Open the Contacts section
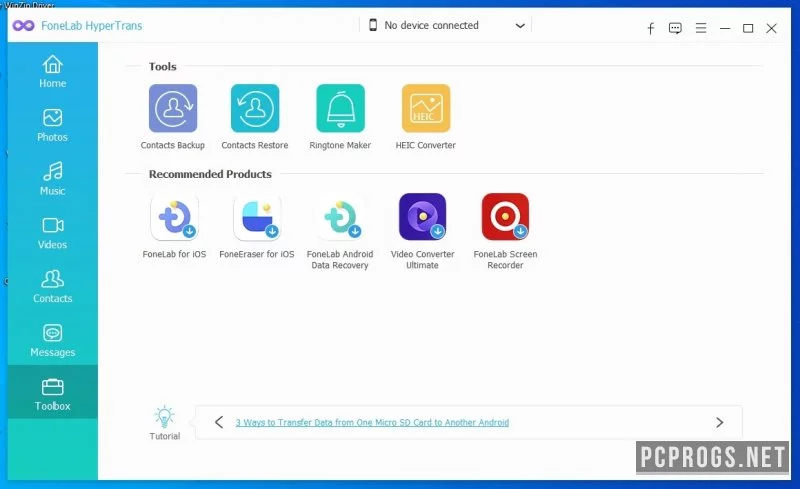This screenshot has width=800, height=489. [53, 286]
